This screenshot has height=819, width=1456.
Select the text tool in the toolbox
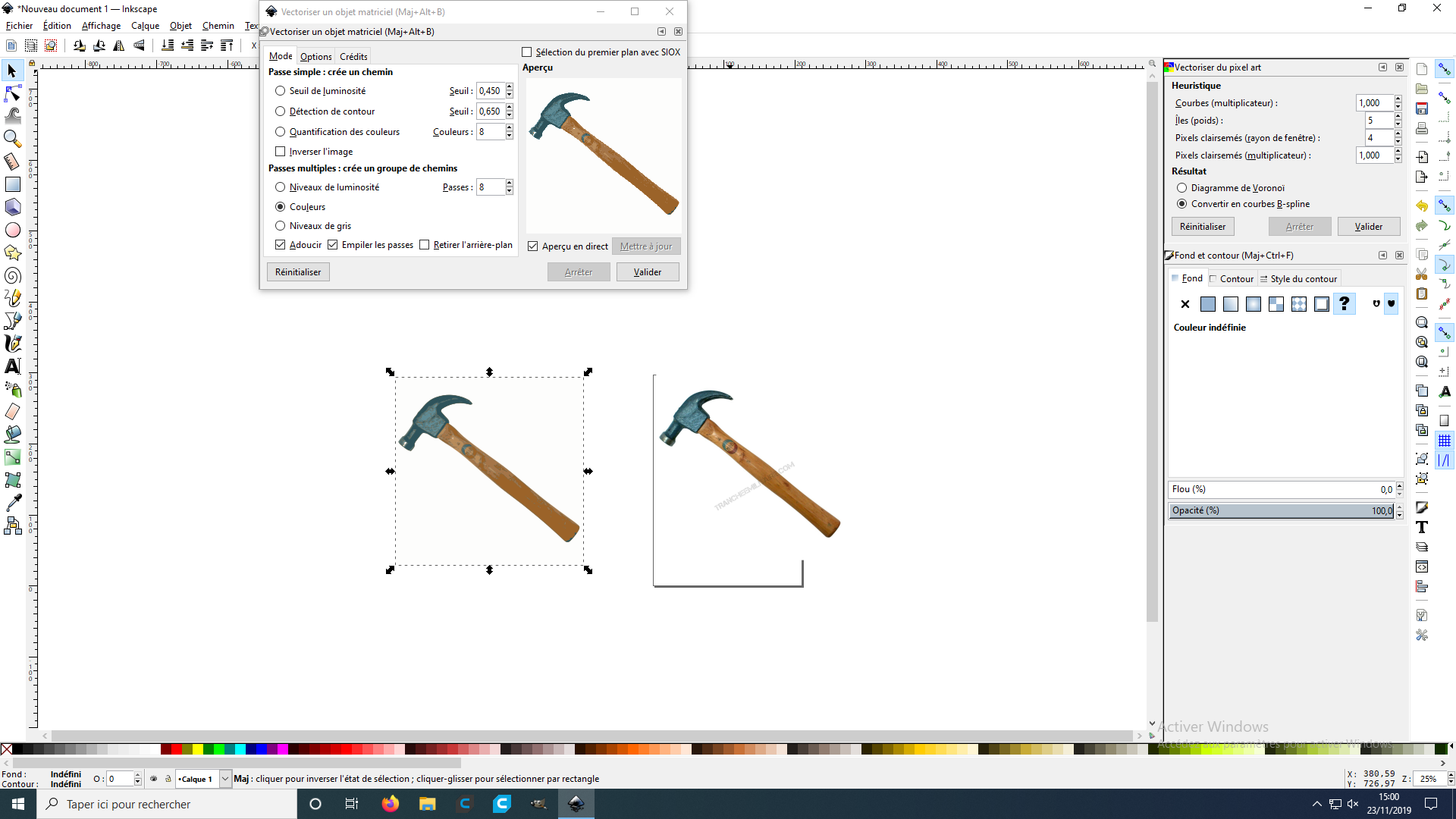coord(12,366)
